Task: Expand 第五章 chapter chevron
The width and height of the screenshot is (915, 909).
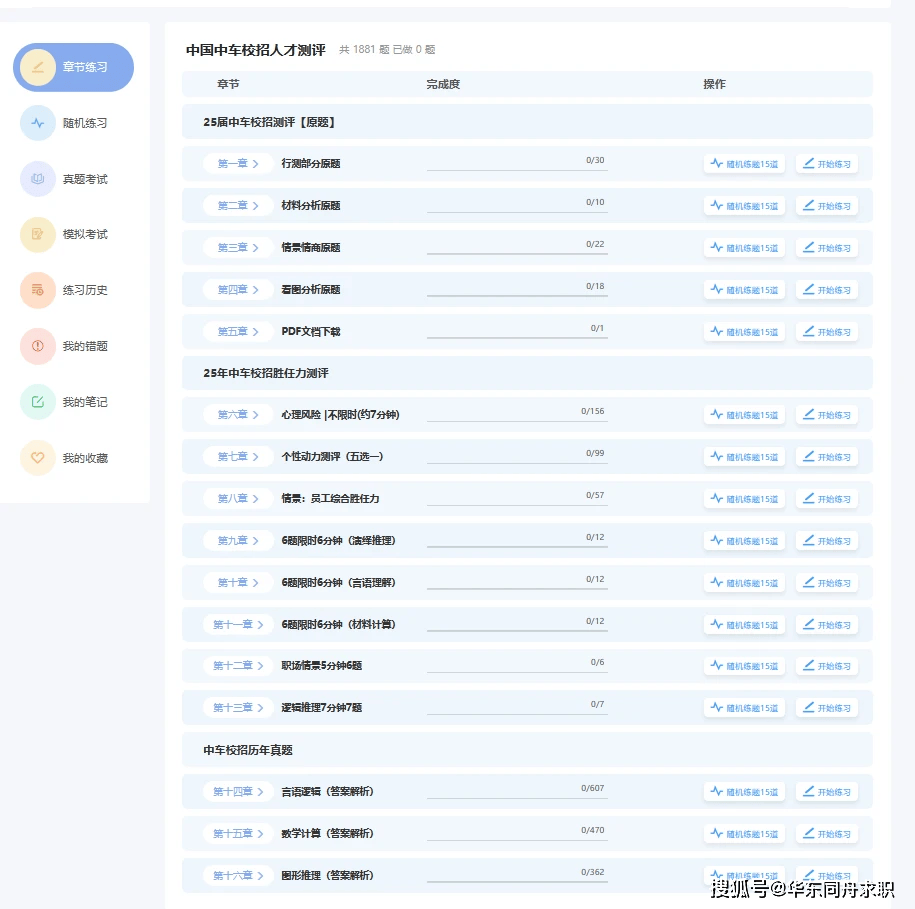Action: (x=256, y=332)
